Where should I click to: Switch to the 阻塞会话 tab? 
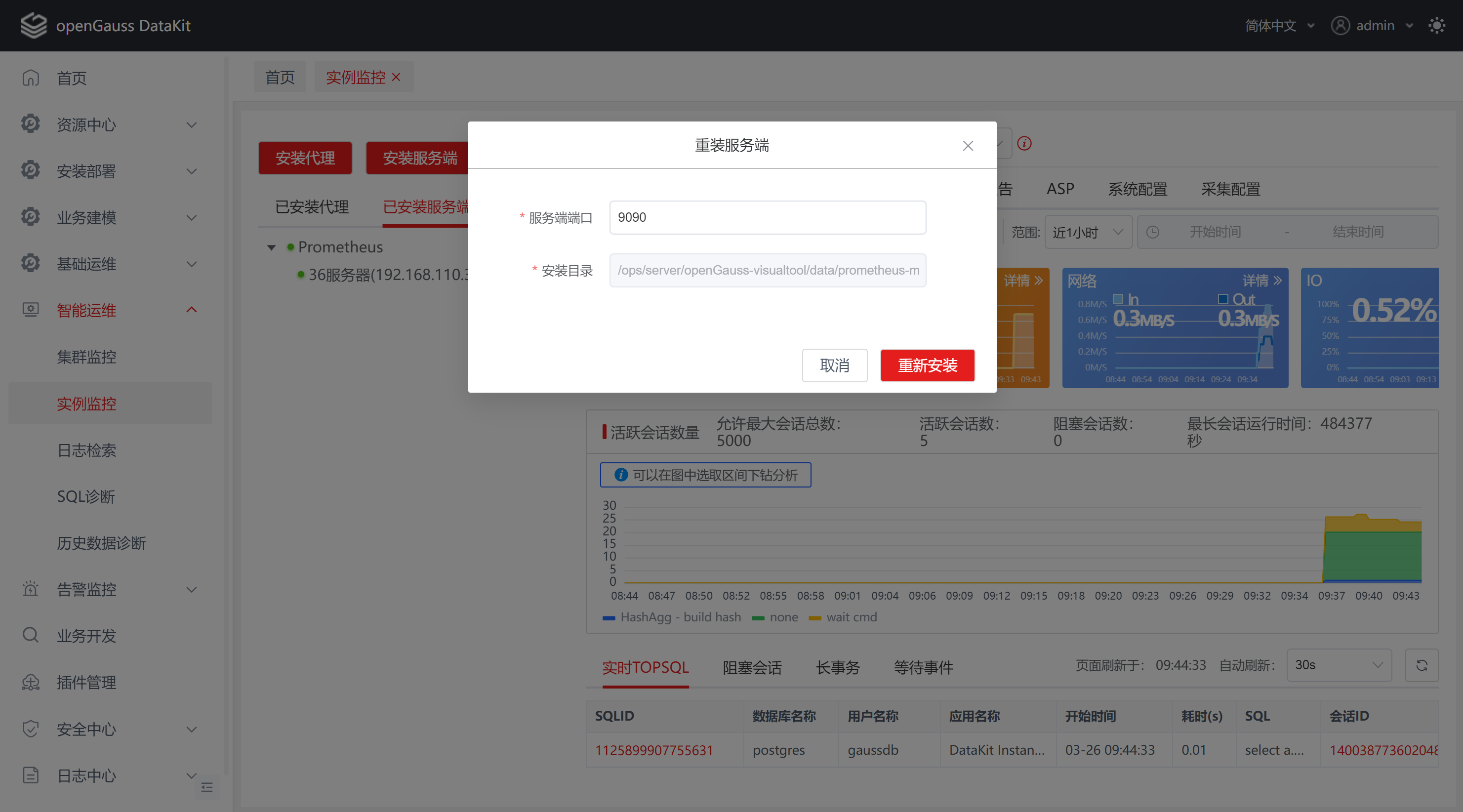[x=752, y=667]
